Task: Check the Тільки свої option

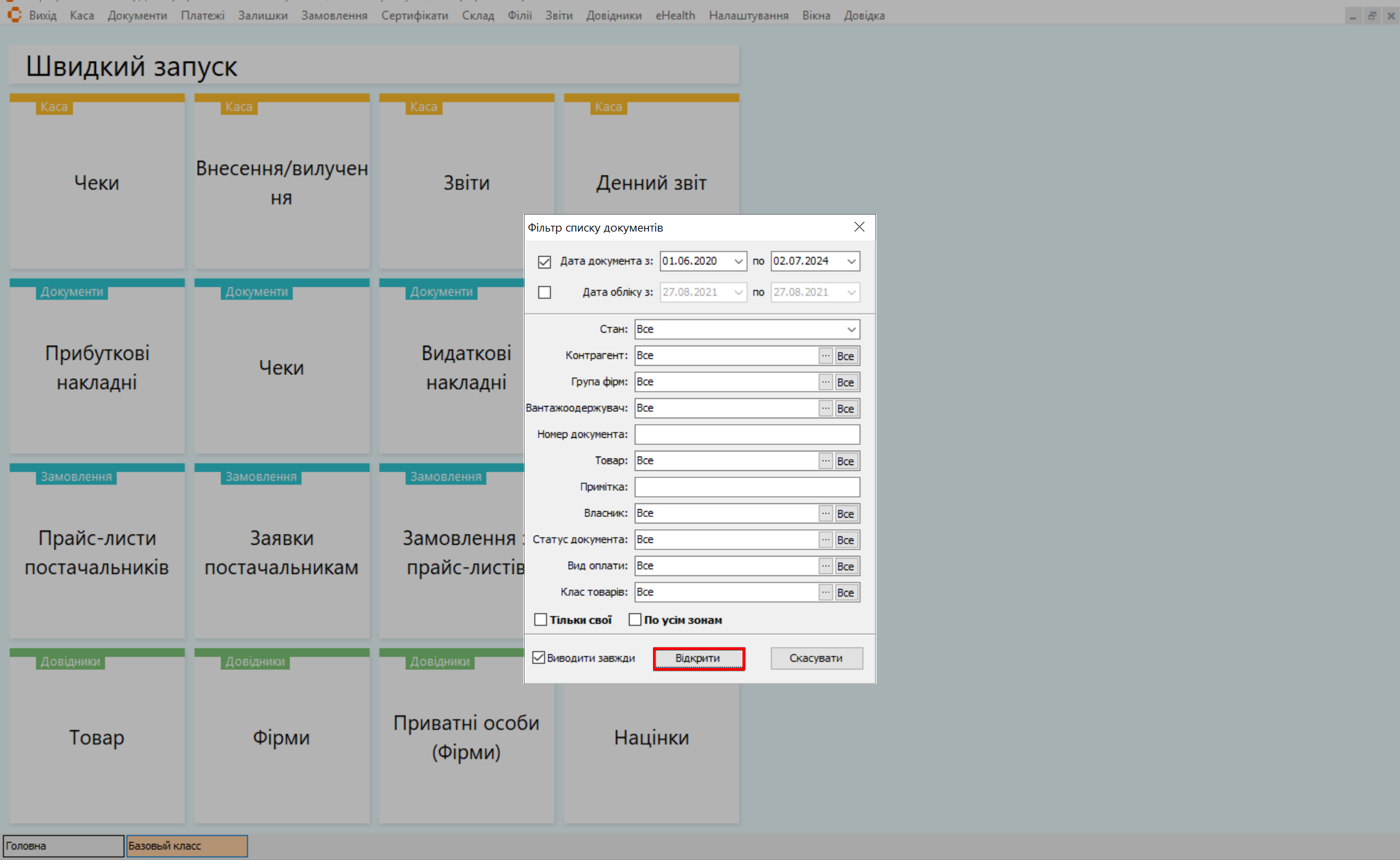Action: [x=540, y=620]
